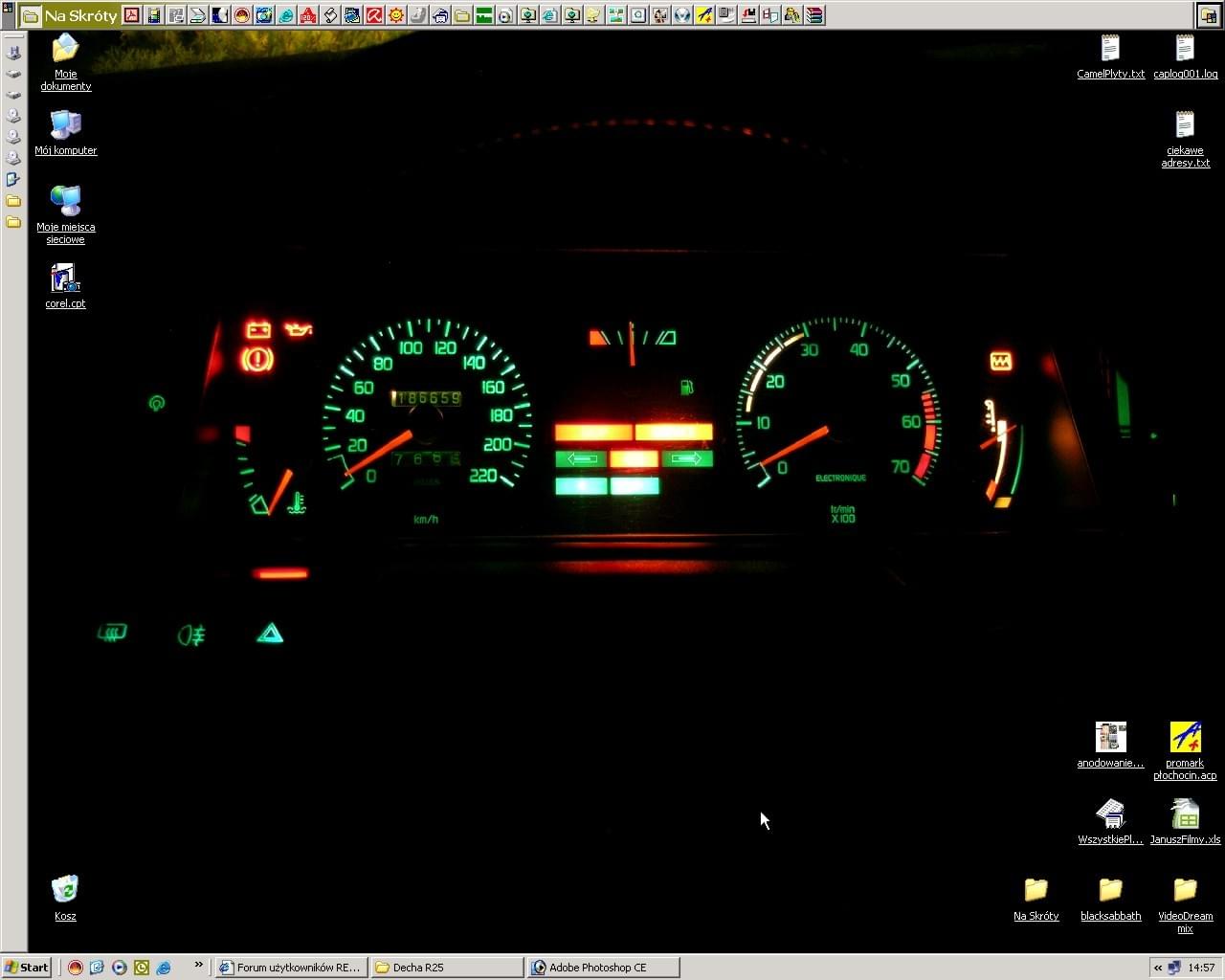Launch Internet Explorer from quick launch
Image resolution: width=1225 pixels, height=980 pixels.
(164, 968)
